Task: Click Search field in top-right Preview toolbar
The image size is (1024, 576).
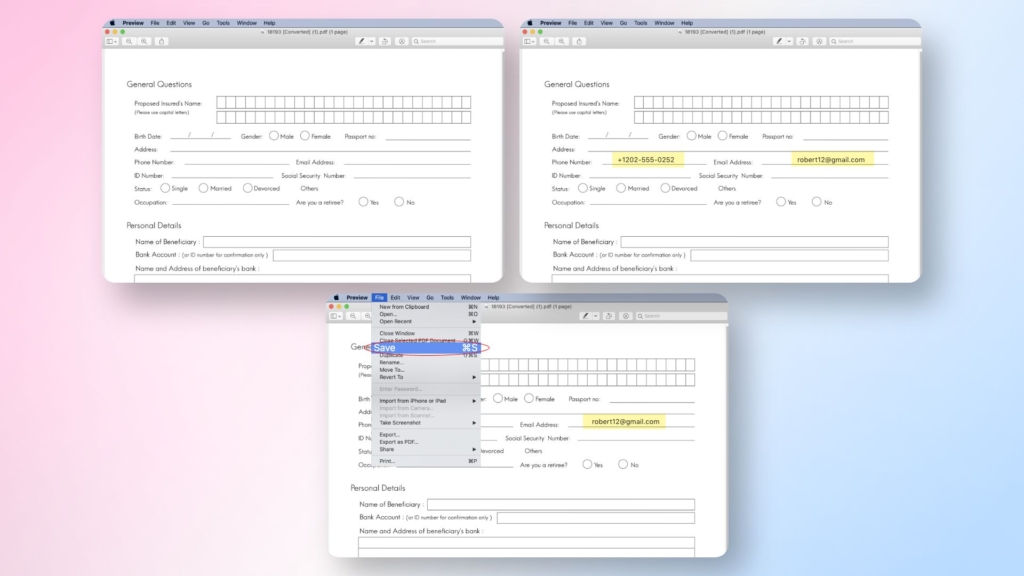Action: [874, 41]
